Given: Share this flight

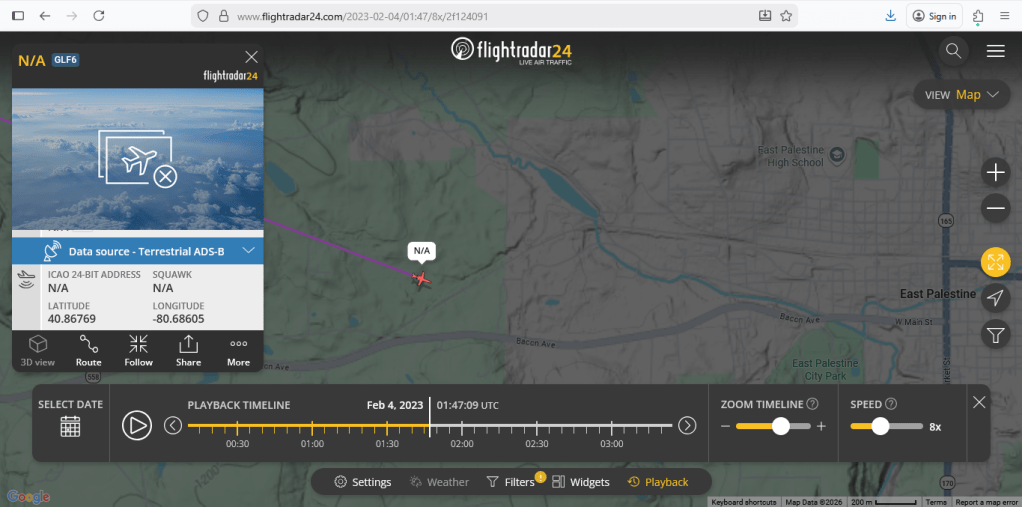Looking at the screenshot, I should pyautogui.click(x=188, y=351).
